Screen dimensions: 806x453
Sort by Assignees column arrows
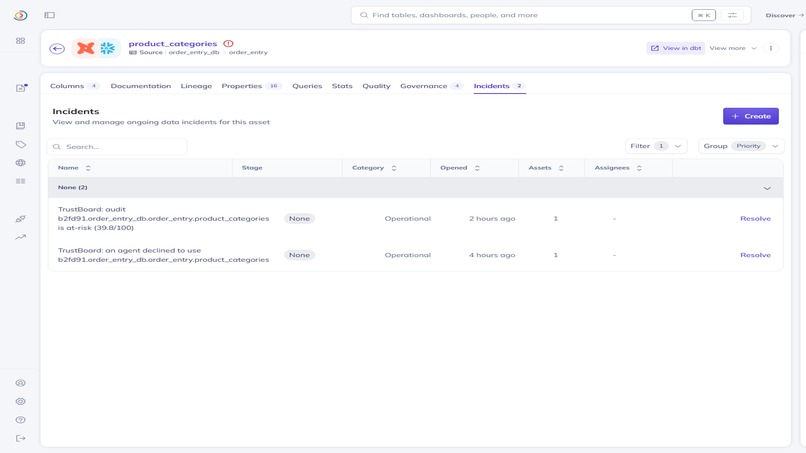(x=639, y=168)
